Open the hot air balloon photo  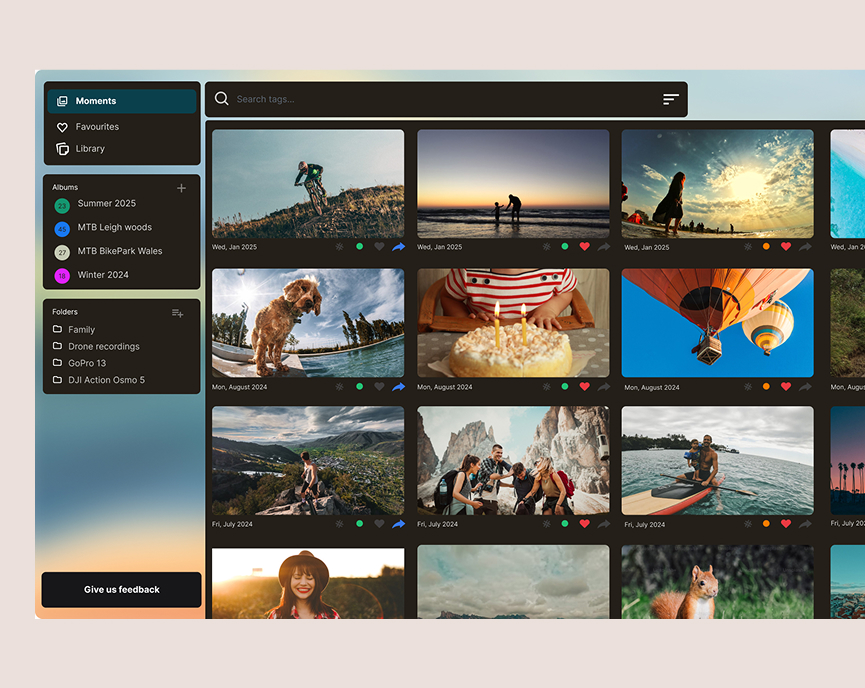(717, 323)
